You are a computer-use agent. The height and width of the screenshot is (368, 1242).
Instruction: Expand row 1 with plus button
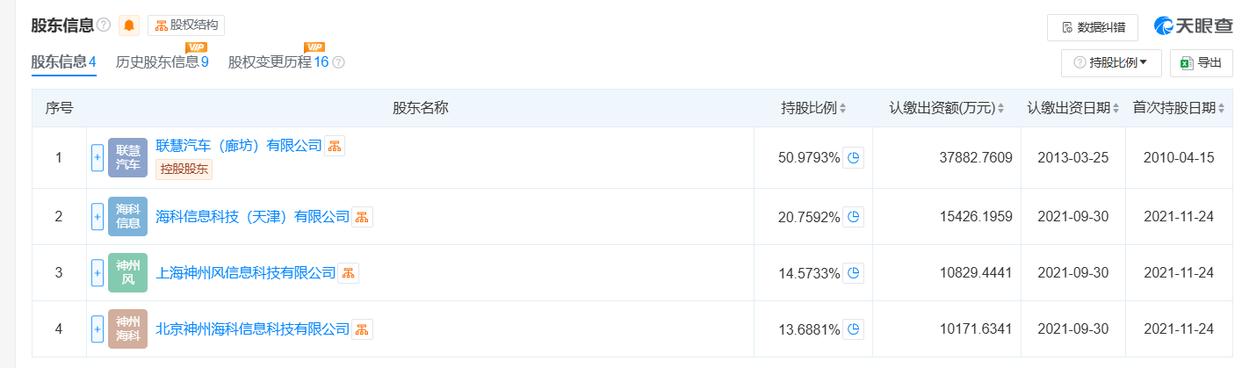[x=97, y=158]
